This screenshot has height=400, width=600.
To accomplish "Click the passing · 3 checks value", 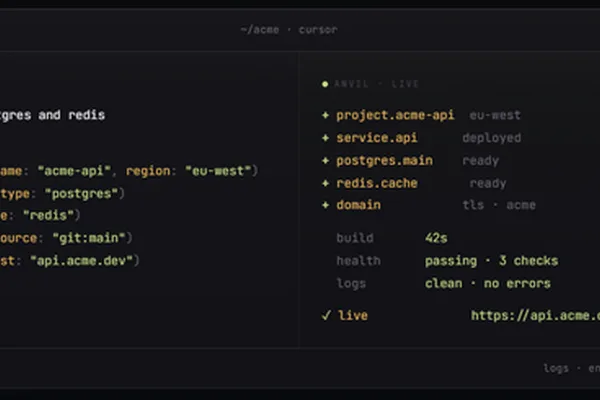I will coord(492,261).
